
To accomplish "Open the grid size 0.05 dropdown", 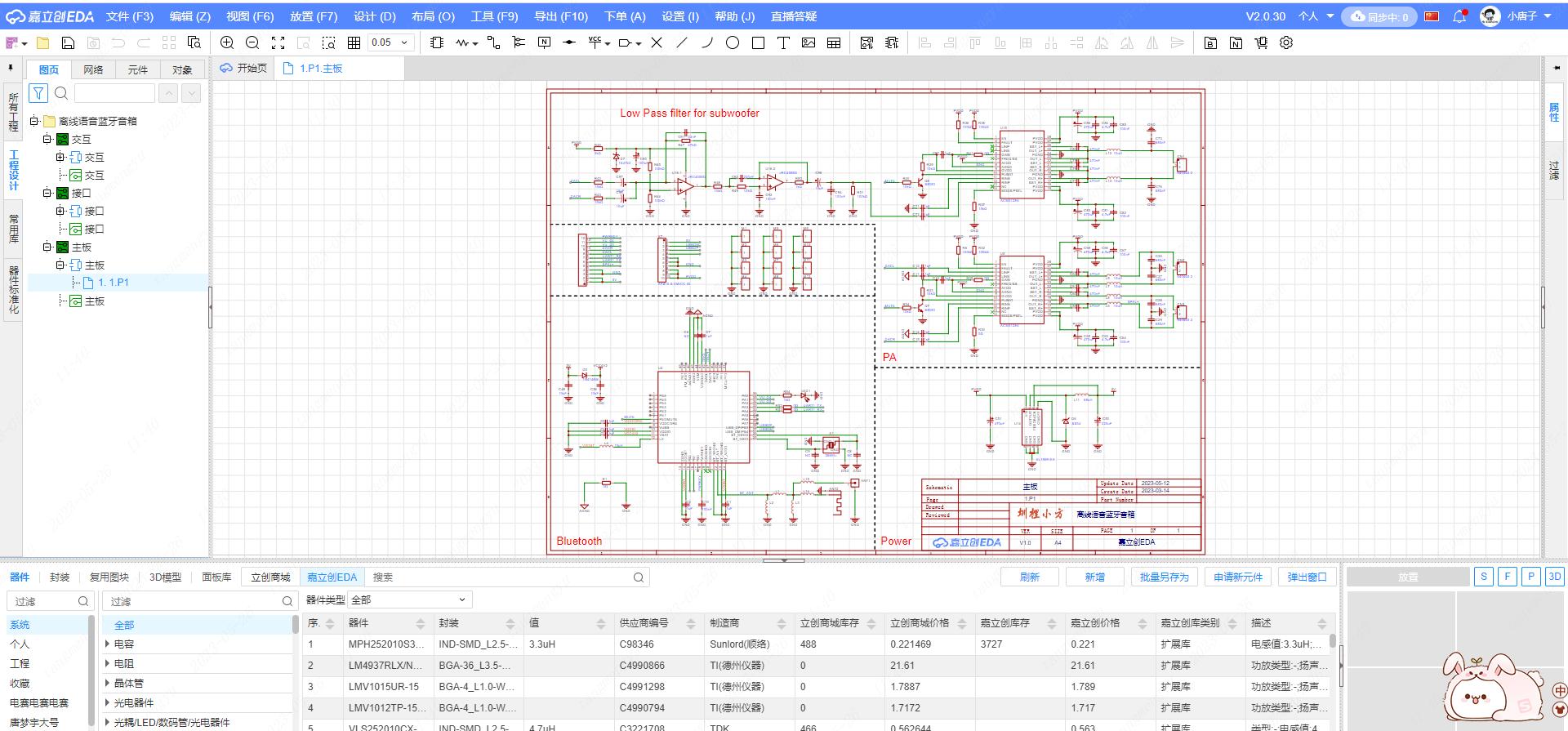I will 390,42.
